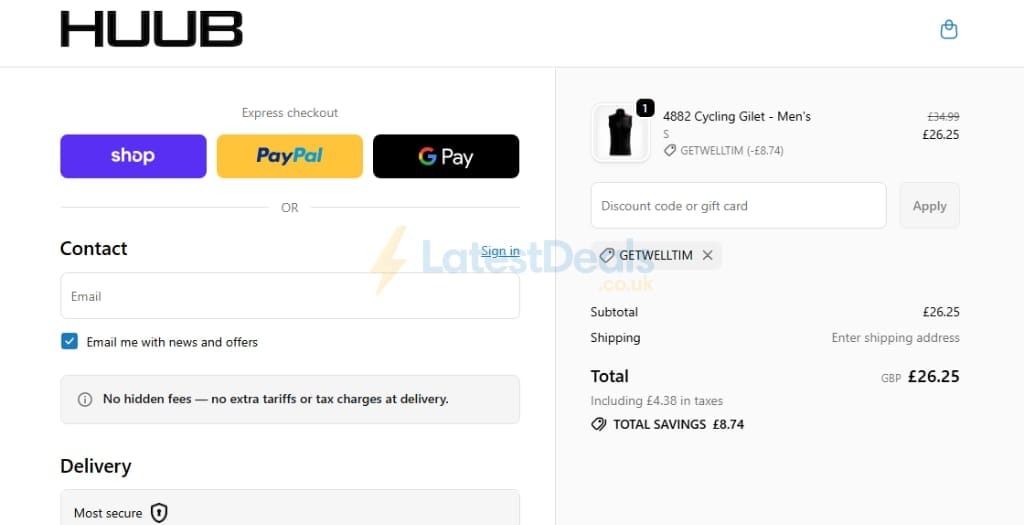Click the info icon beside No hidden fees
1024x525 pixels.
pos(85,399)
